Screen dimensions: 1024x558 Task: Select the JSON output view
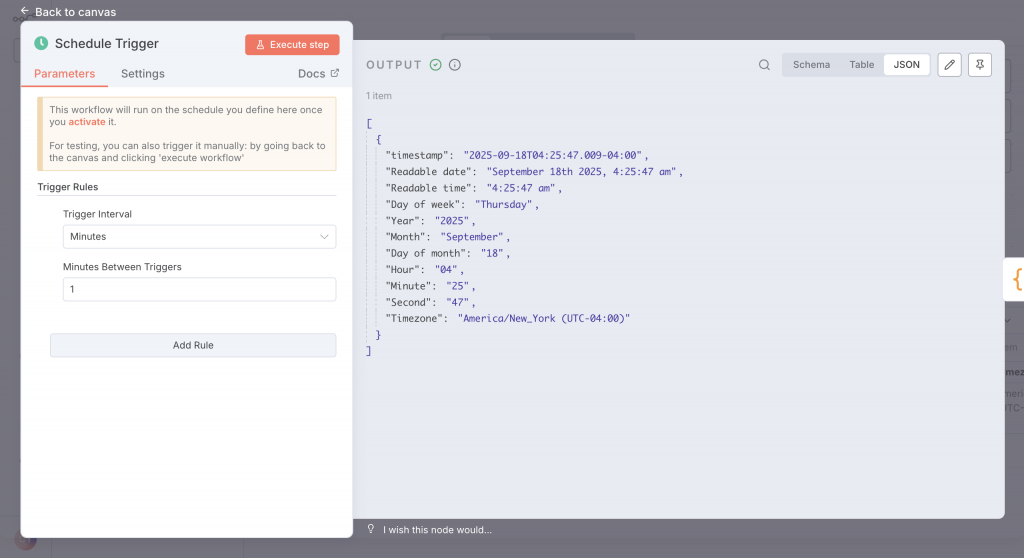[906, 65]
